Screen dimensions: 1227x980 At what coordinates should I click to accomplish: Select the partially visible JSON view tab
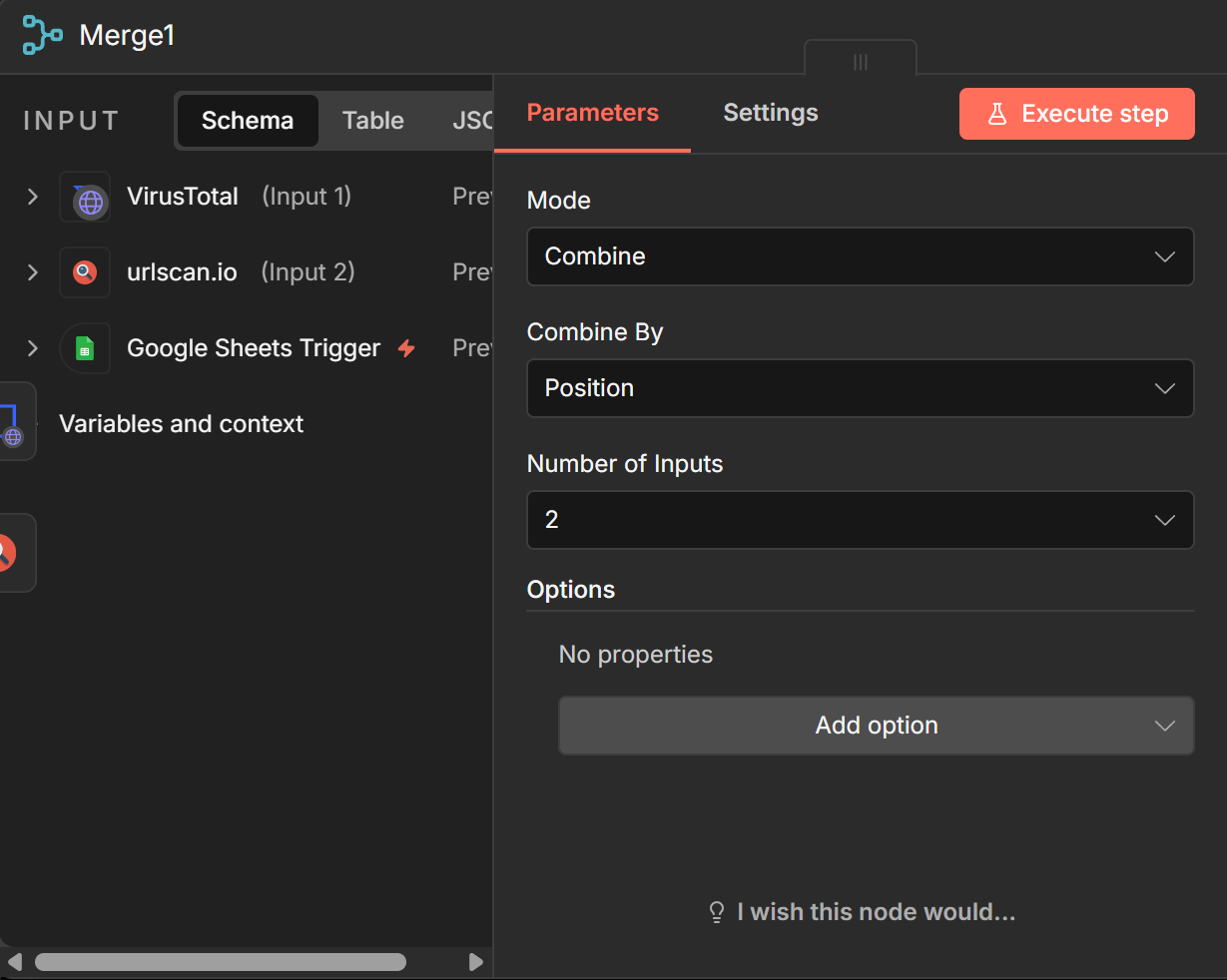coord(471,121)
